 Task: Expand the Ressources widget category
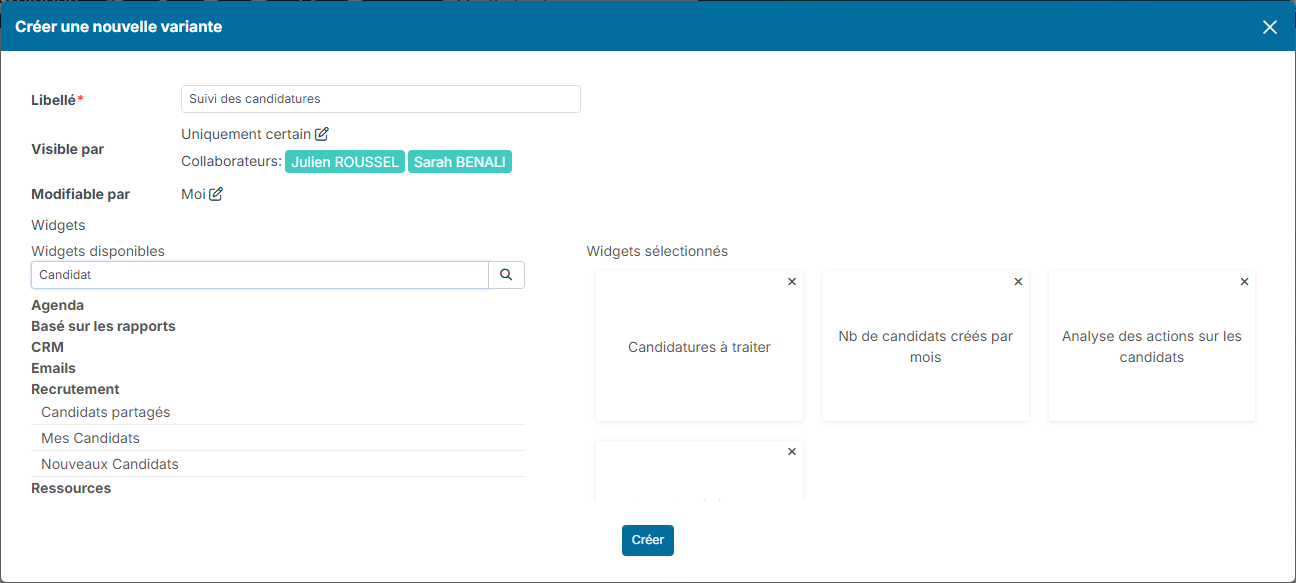71,488
